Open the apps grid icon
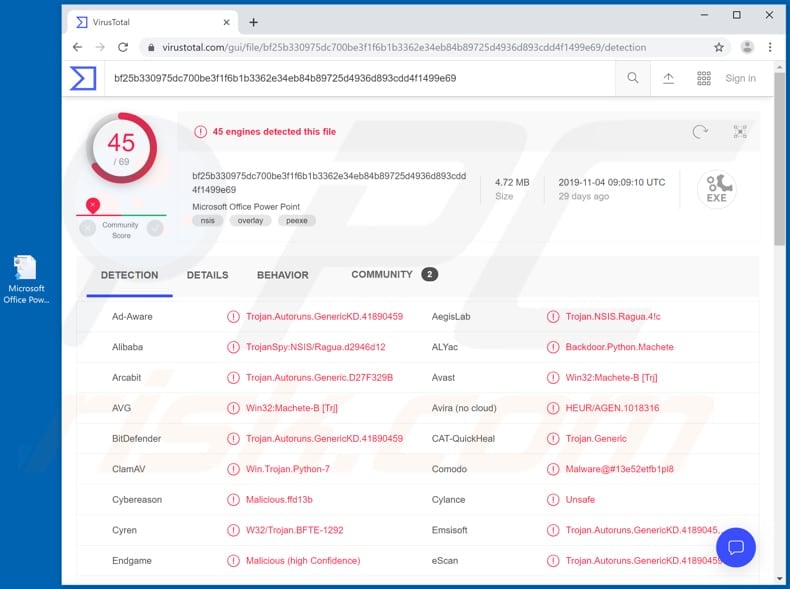Screen dimensions: 790x589 pyautogui.click(x=704, y=78)
